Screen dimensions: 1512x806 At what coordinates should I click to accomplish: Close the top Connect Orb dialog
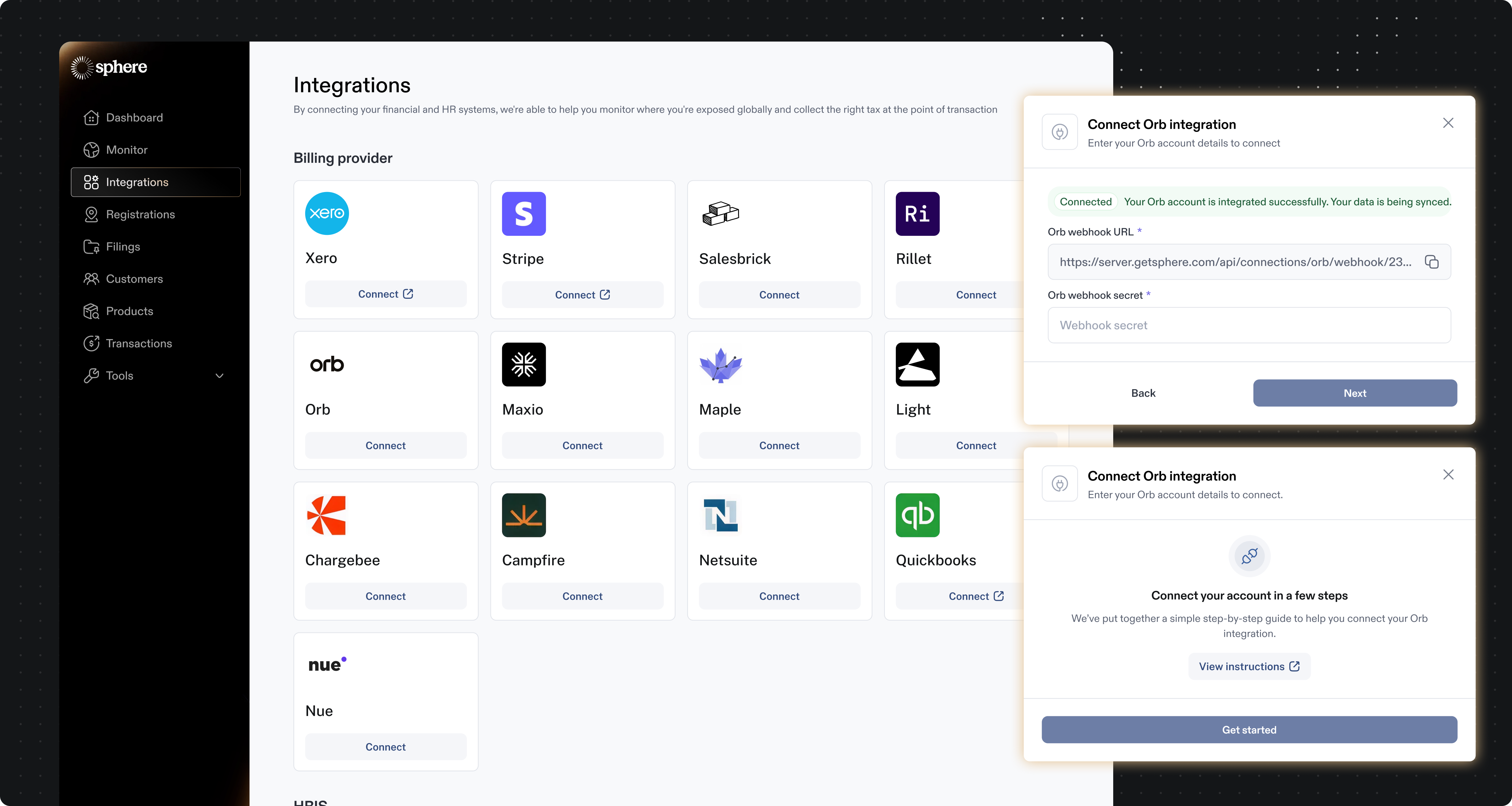1448,122
